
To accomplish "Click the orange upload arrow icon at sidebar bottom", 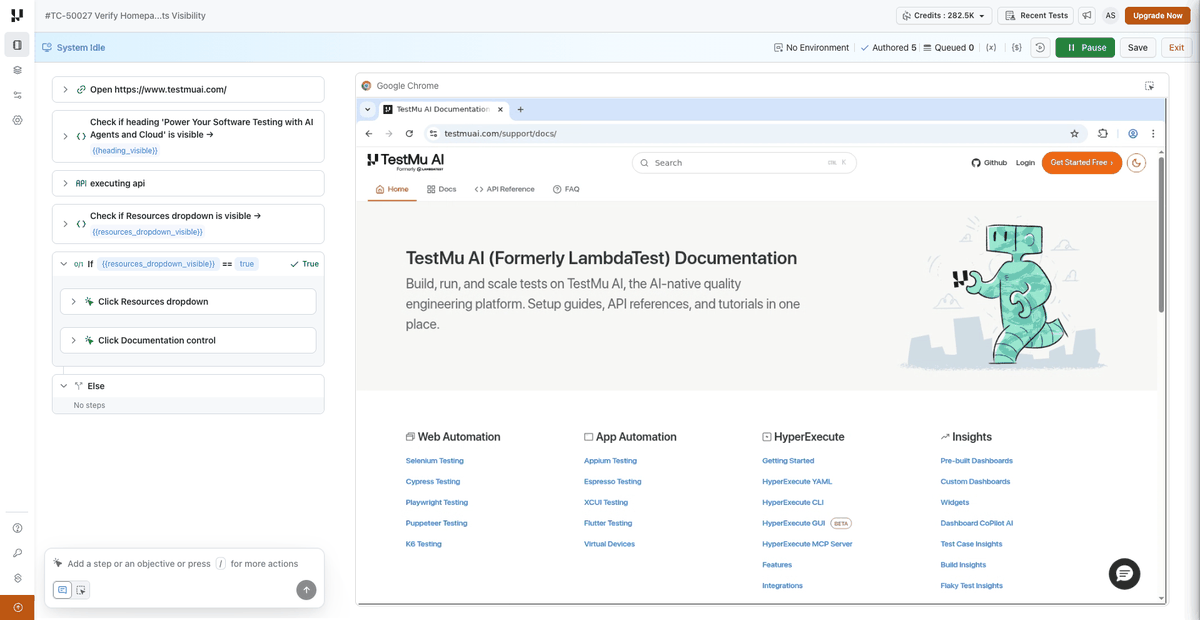I will [x=17, y=607].
